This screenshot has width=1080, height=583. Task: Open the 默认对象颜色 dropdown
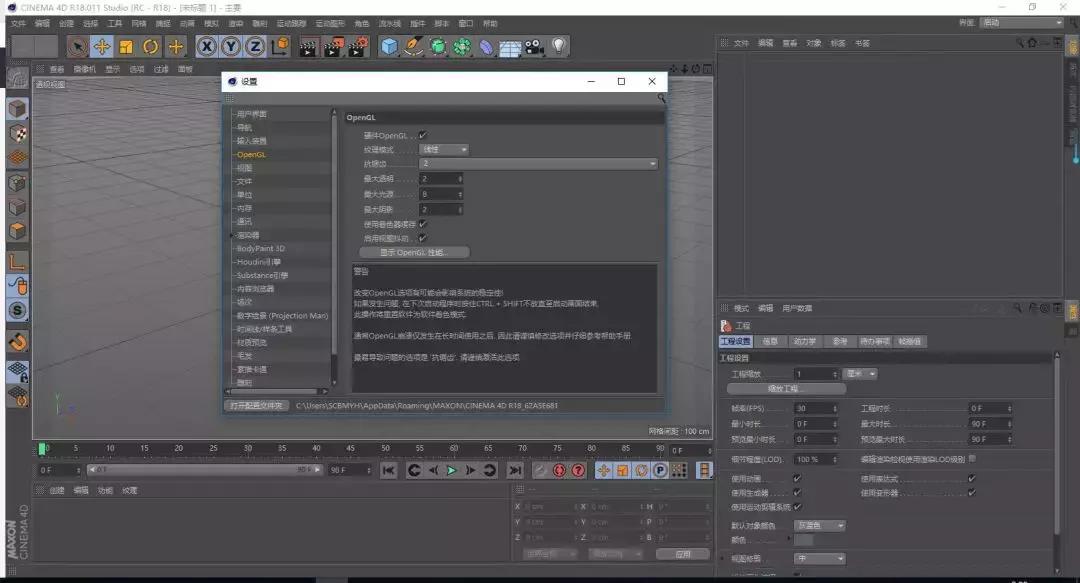coord(820,525)
